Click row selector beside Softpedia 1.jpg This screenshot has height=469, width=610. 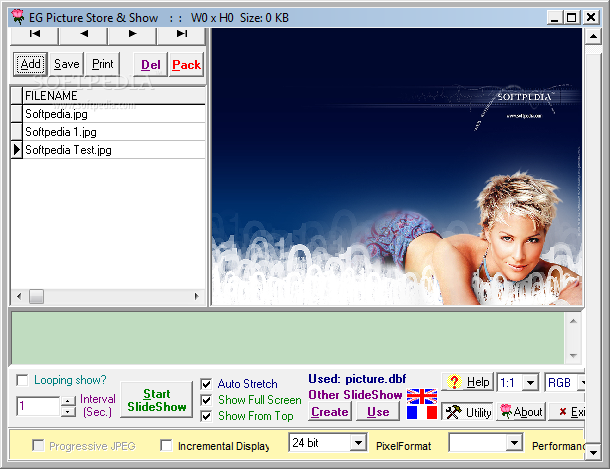(x=17, y=132)
